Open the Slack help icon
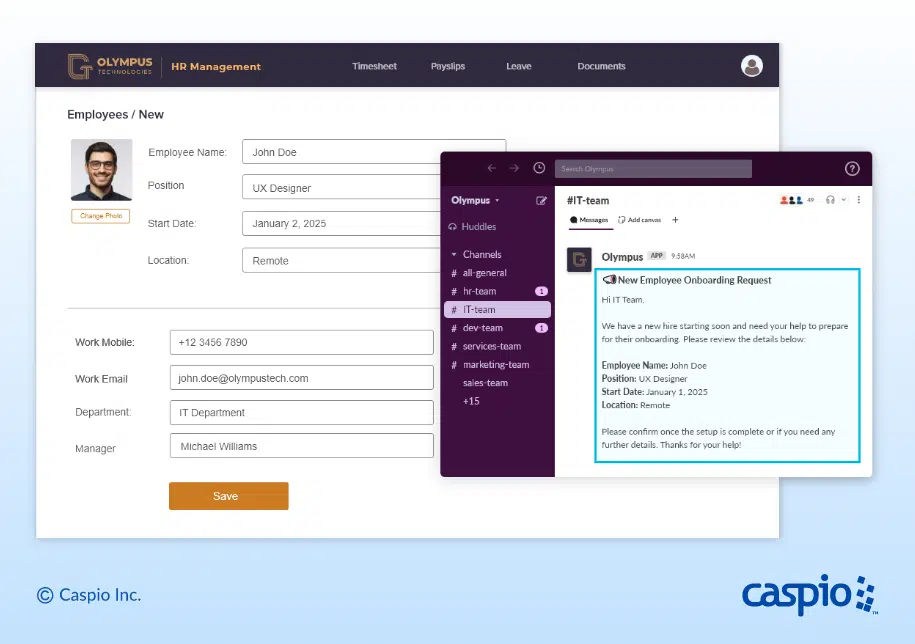This screenshot has width=915, height=644. point(852,169)
